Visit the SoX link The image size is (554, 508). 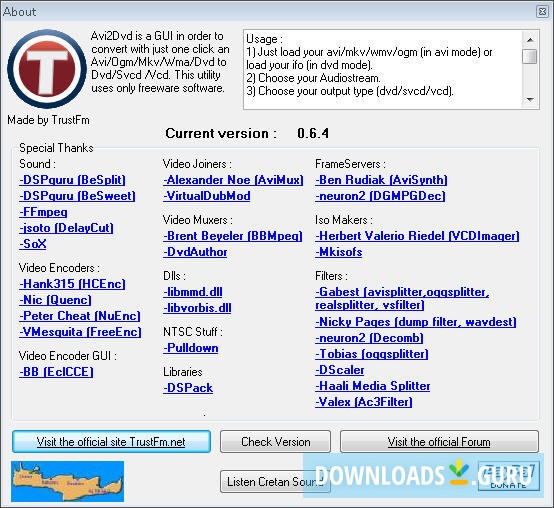33,244
